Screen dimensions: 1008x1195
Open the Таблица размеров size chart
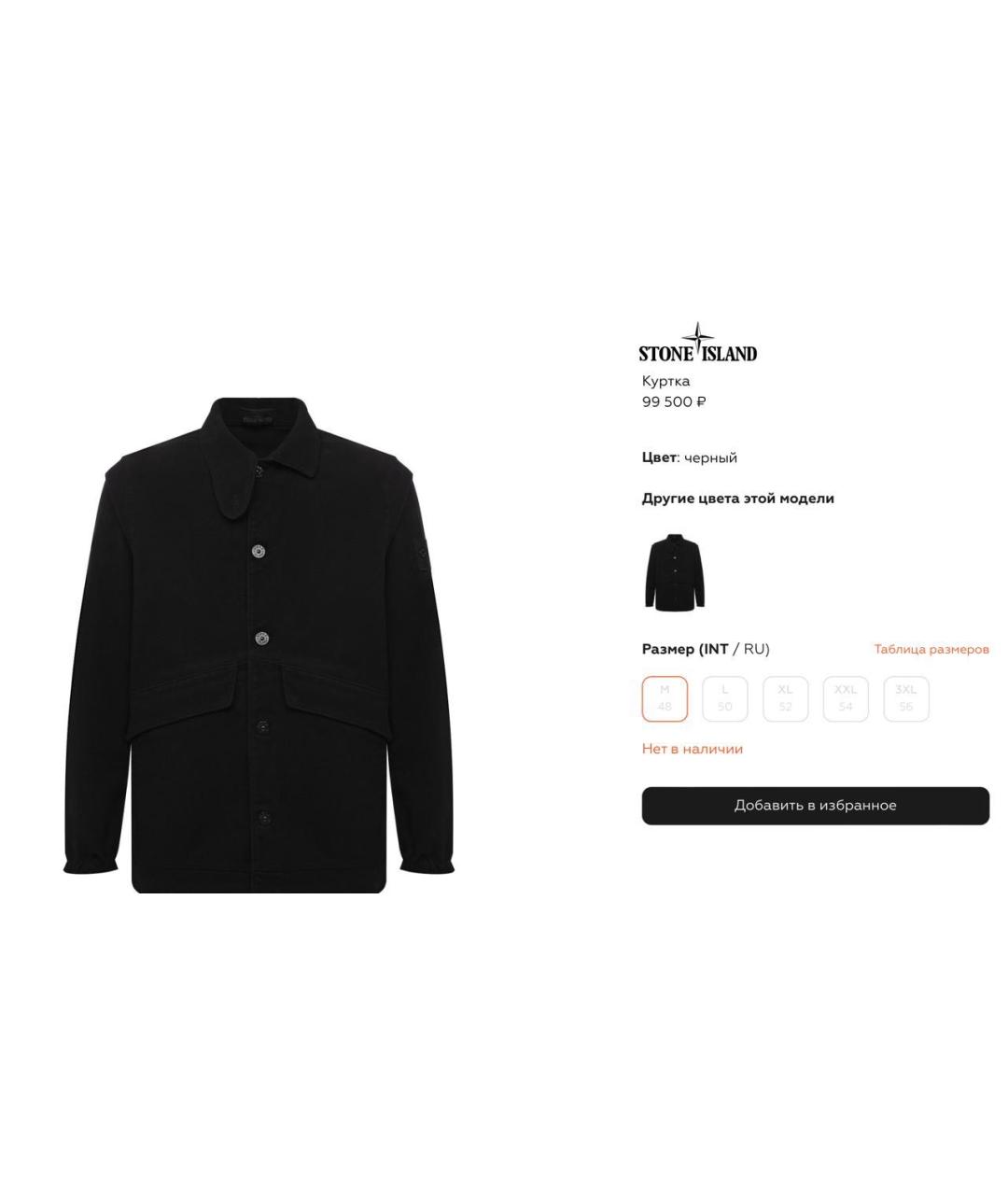pyautogui.click(x=931, y=649)
